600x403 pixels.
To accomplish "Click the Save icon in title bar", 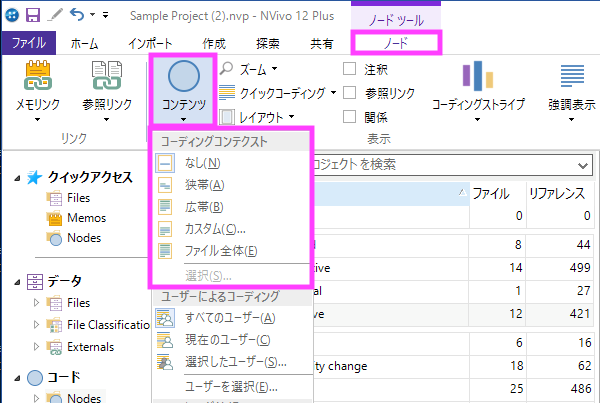I will point(33,15).
